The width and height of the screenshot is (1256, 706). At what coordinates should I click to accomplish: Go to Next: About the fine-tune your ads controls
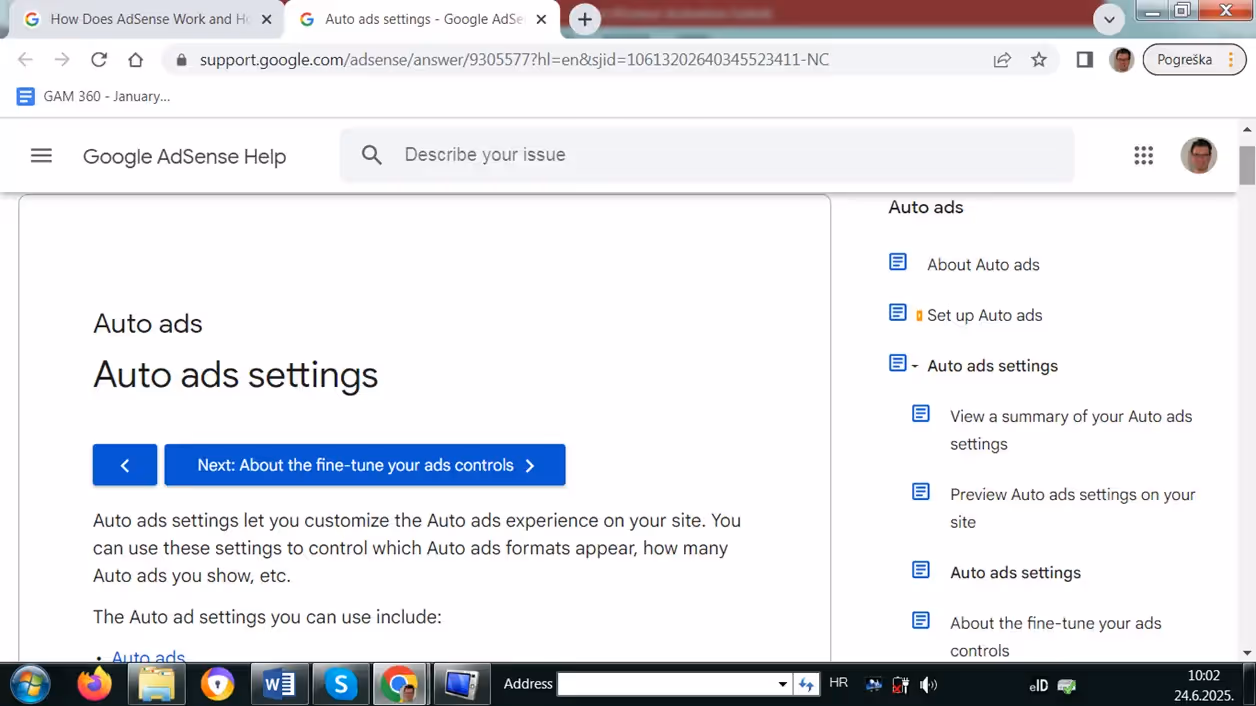click(365, 465)
